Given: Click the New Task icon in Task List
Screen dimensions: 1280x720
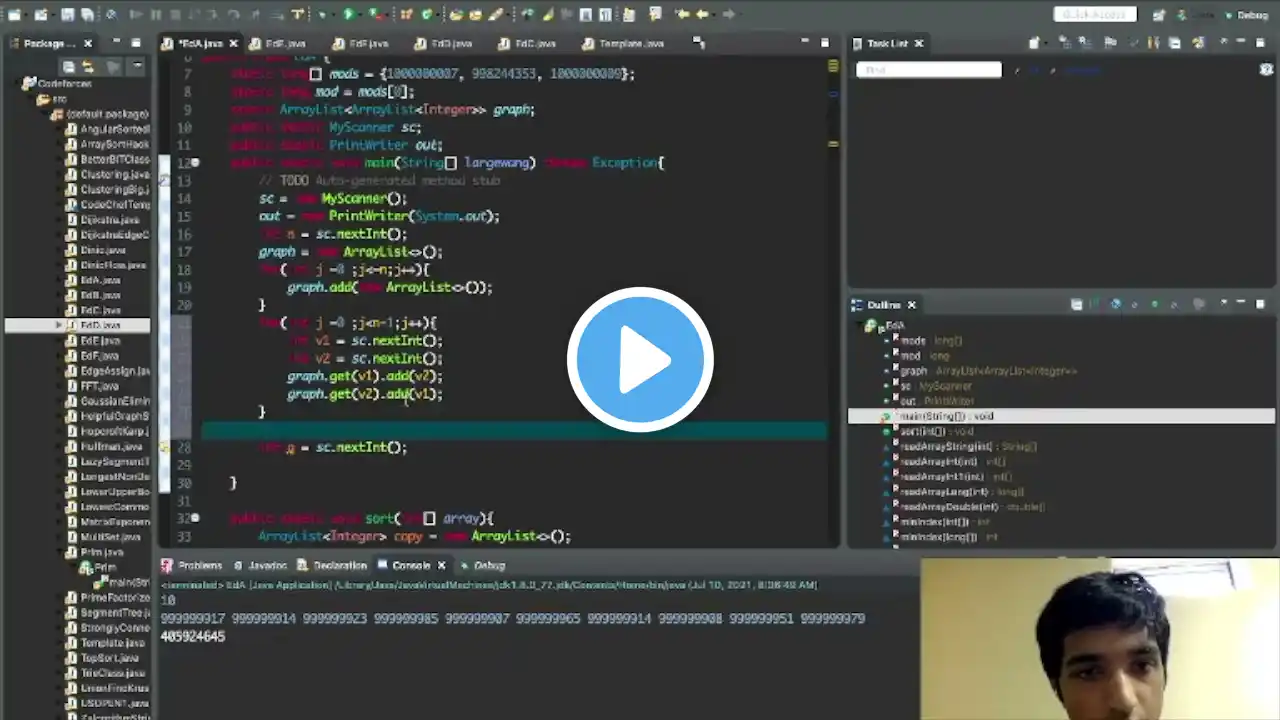Looking at the screenshot, I should tap(1035, 43).
